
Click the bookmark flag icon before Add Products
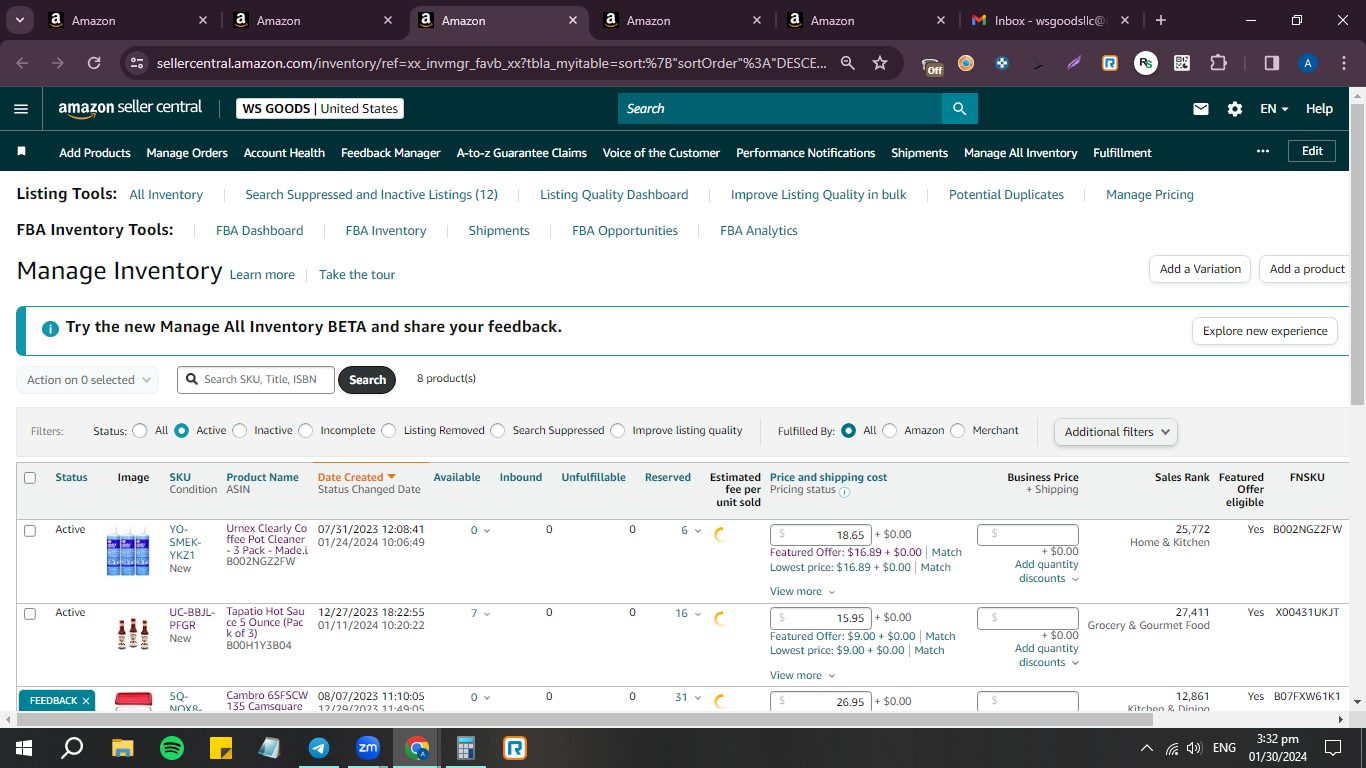coord(22,152)
